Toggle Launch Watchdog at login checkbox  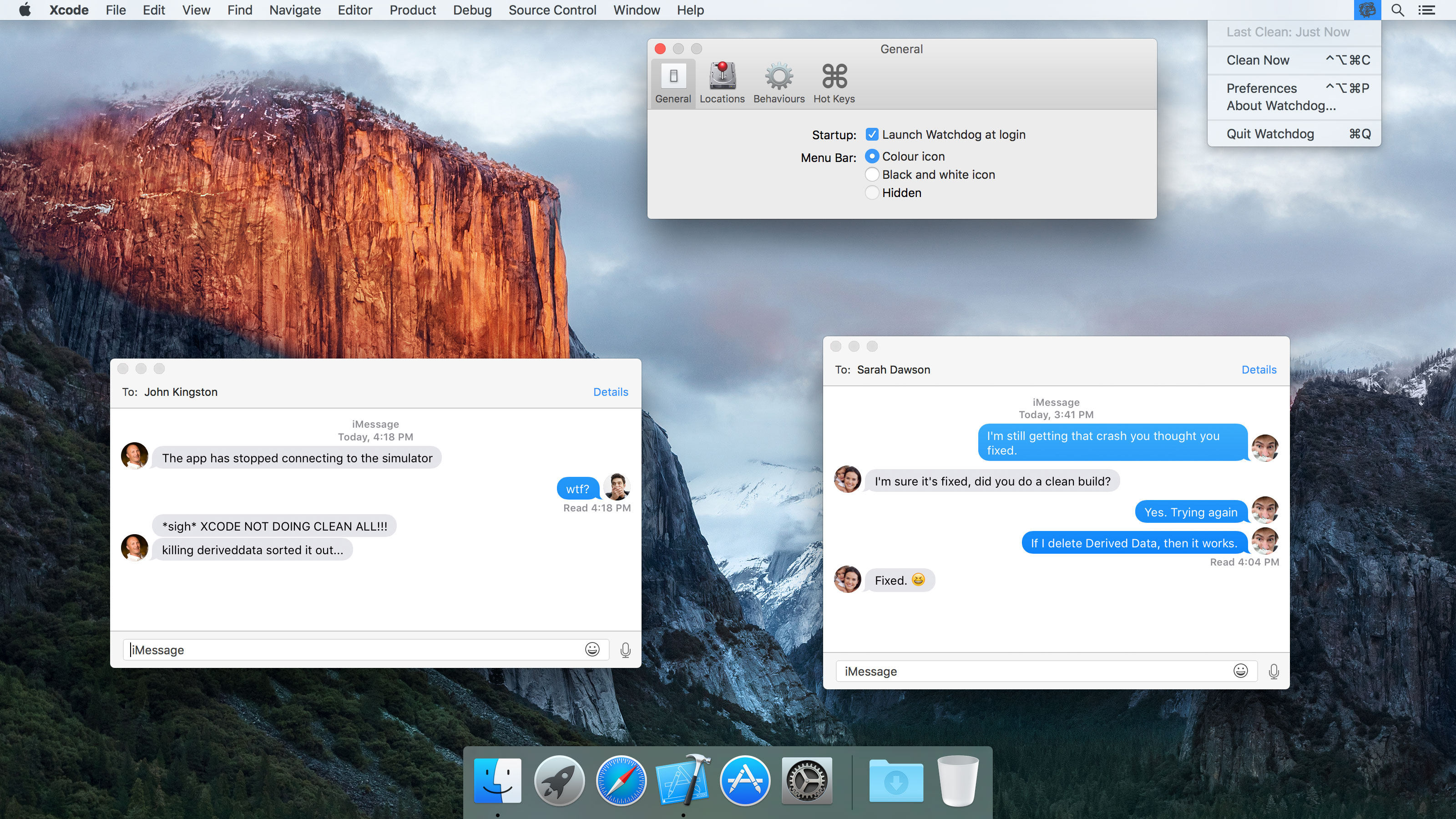(x=872, y=135)
